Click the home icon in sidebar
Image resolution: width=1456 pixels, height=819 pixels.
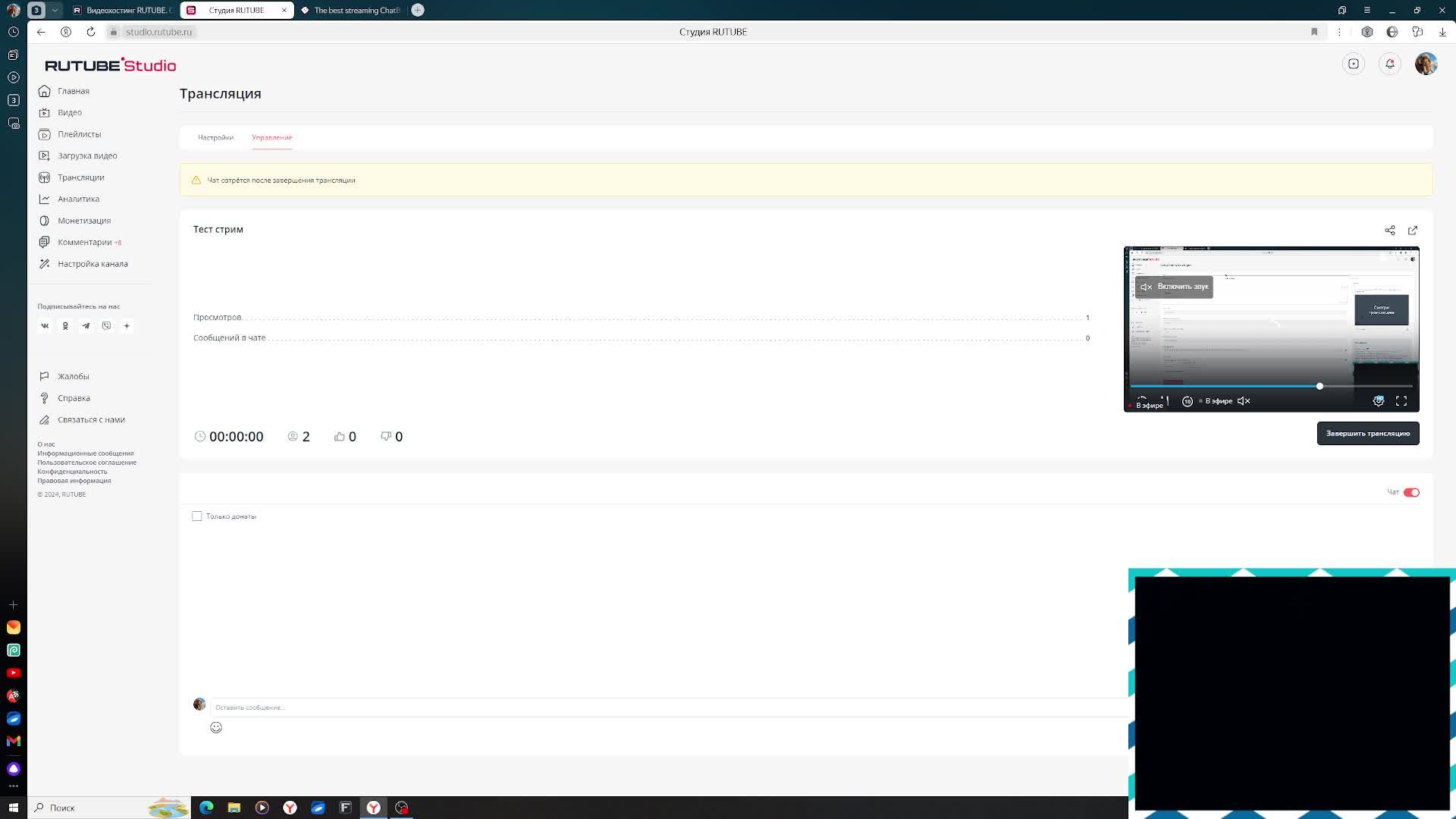pos(44,91)
